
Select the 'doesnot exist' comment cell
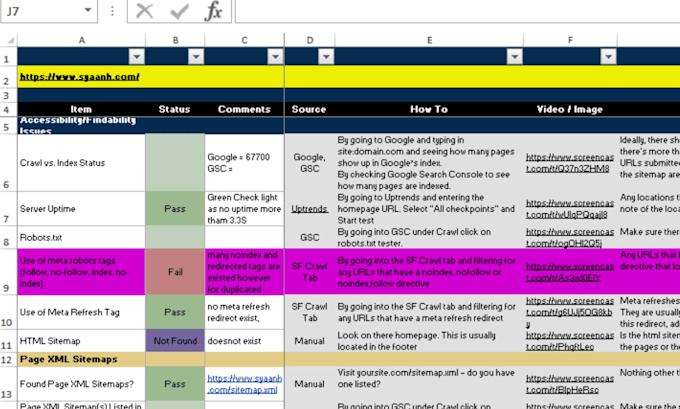pos(245,341)
